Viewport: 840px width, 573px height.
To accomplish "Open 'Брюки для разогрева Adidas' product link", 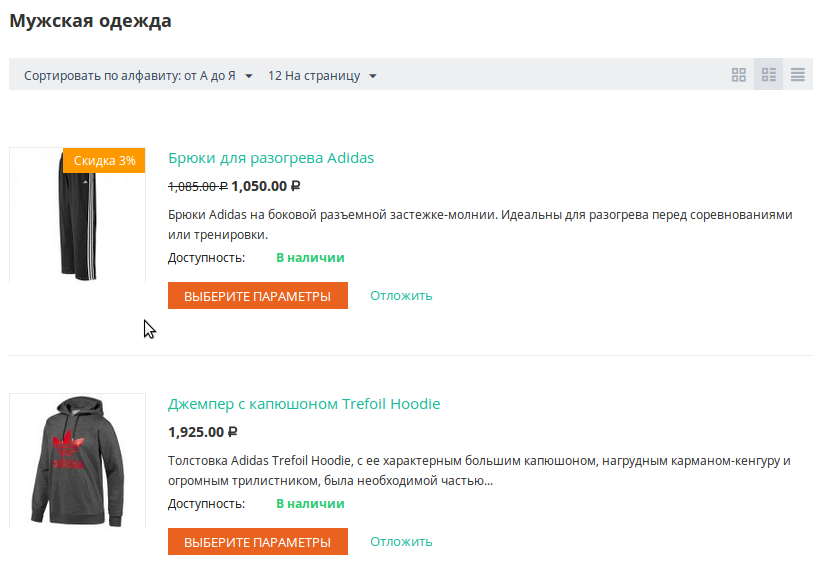I will pyautogui.click(x=271, y=158).
